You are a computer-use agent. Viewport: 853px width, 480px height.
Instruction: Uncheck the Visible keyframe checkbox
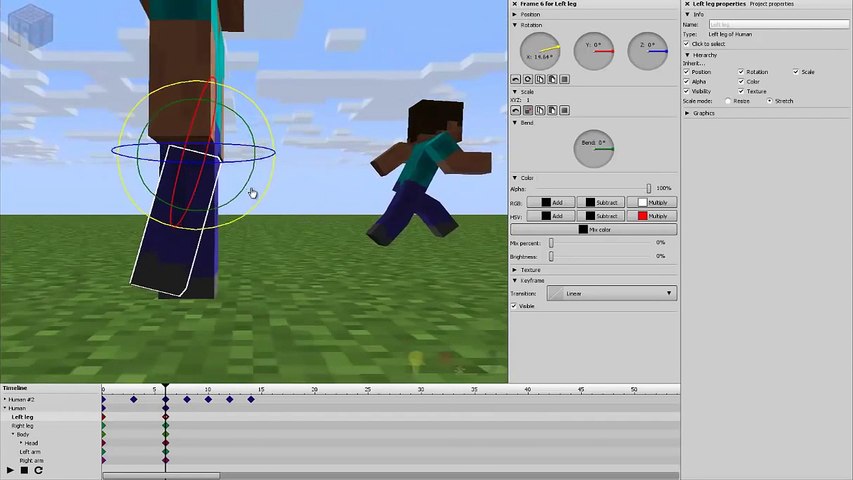click(x=514, y=306)
